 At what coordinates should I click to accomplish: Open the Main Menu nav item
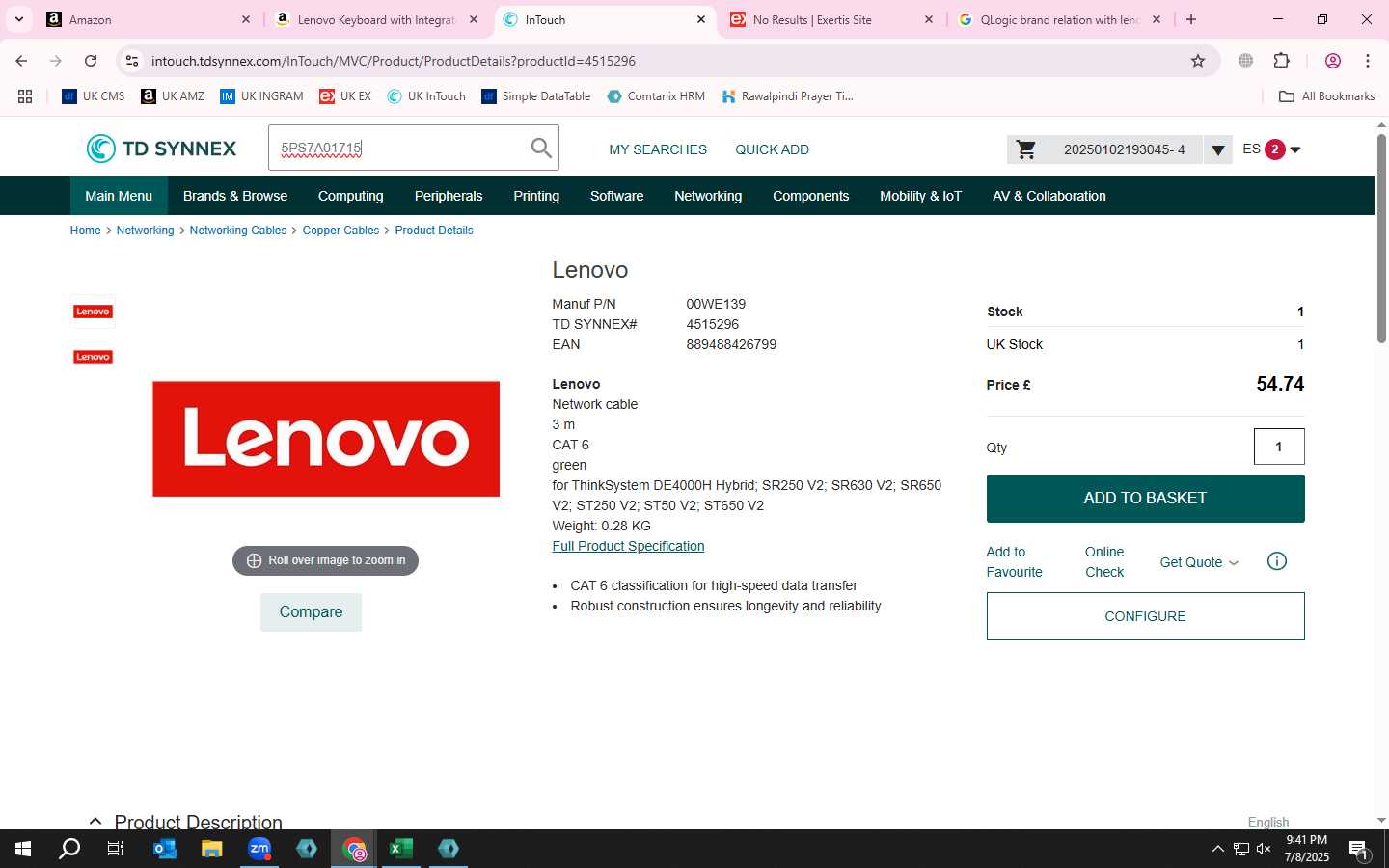pos(119,196)
